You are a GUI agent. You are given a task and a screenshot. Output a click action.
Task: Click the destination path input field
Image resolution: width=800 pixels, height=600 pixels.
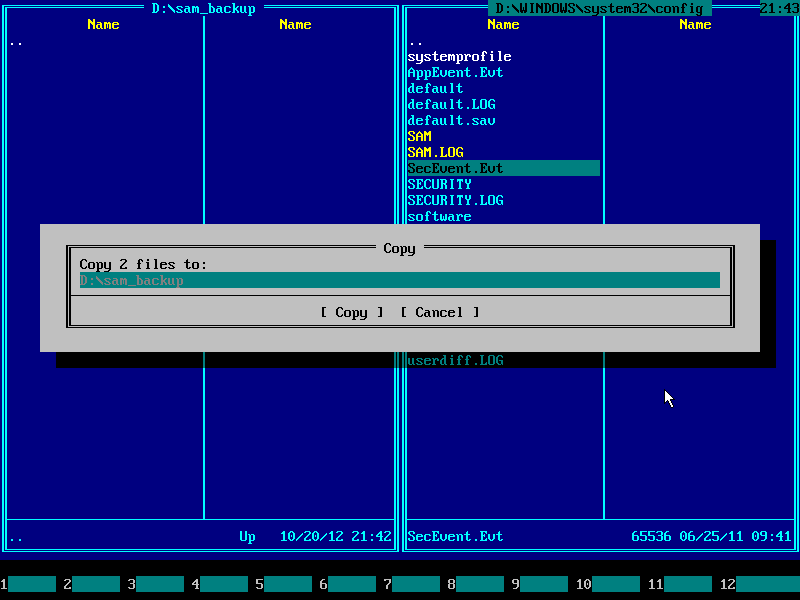pyautogui.click(x=399, y=280)
